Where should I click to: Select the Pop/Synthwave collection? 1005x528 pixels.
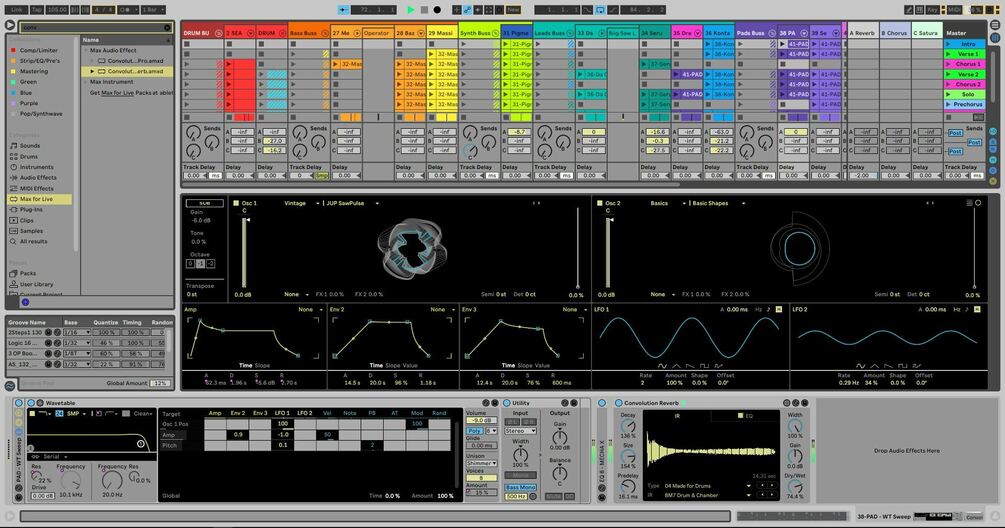41,113
